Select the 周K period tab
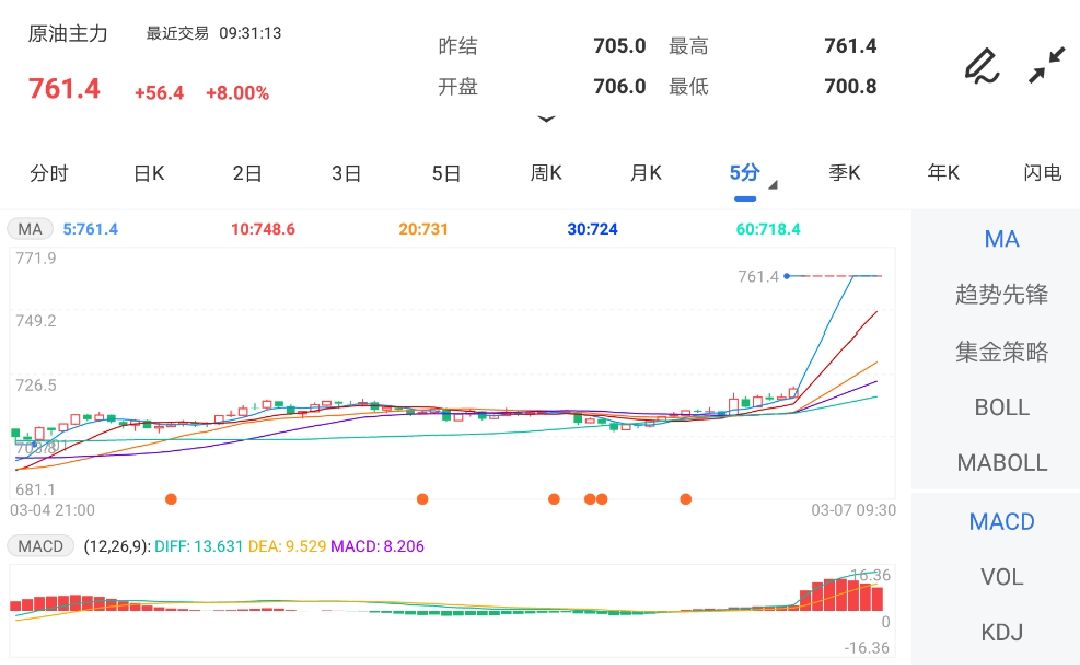 [546, 173]
